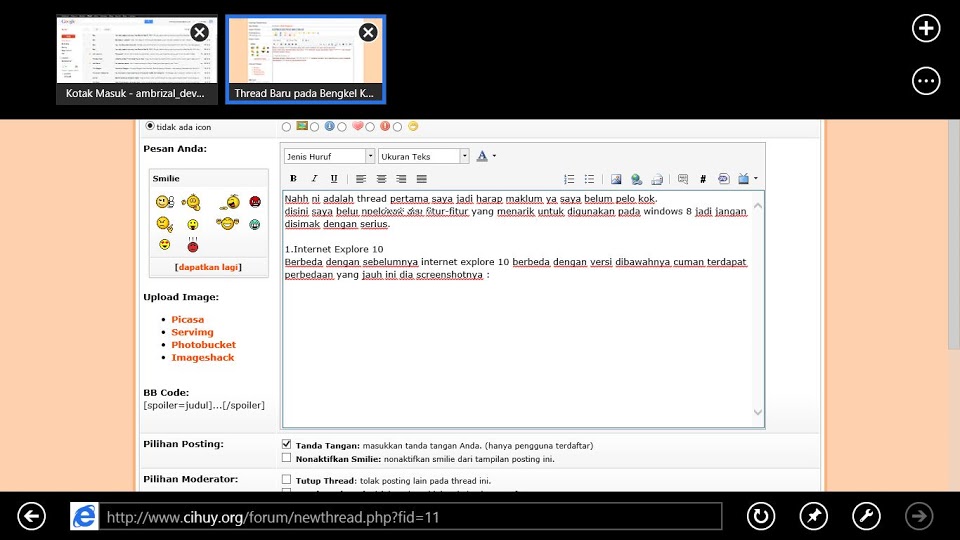The image size is (960, 540).
Task: Insert an email link
Action: (656, 179)
